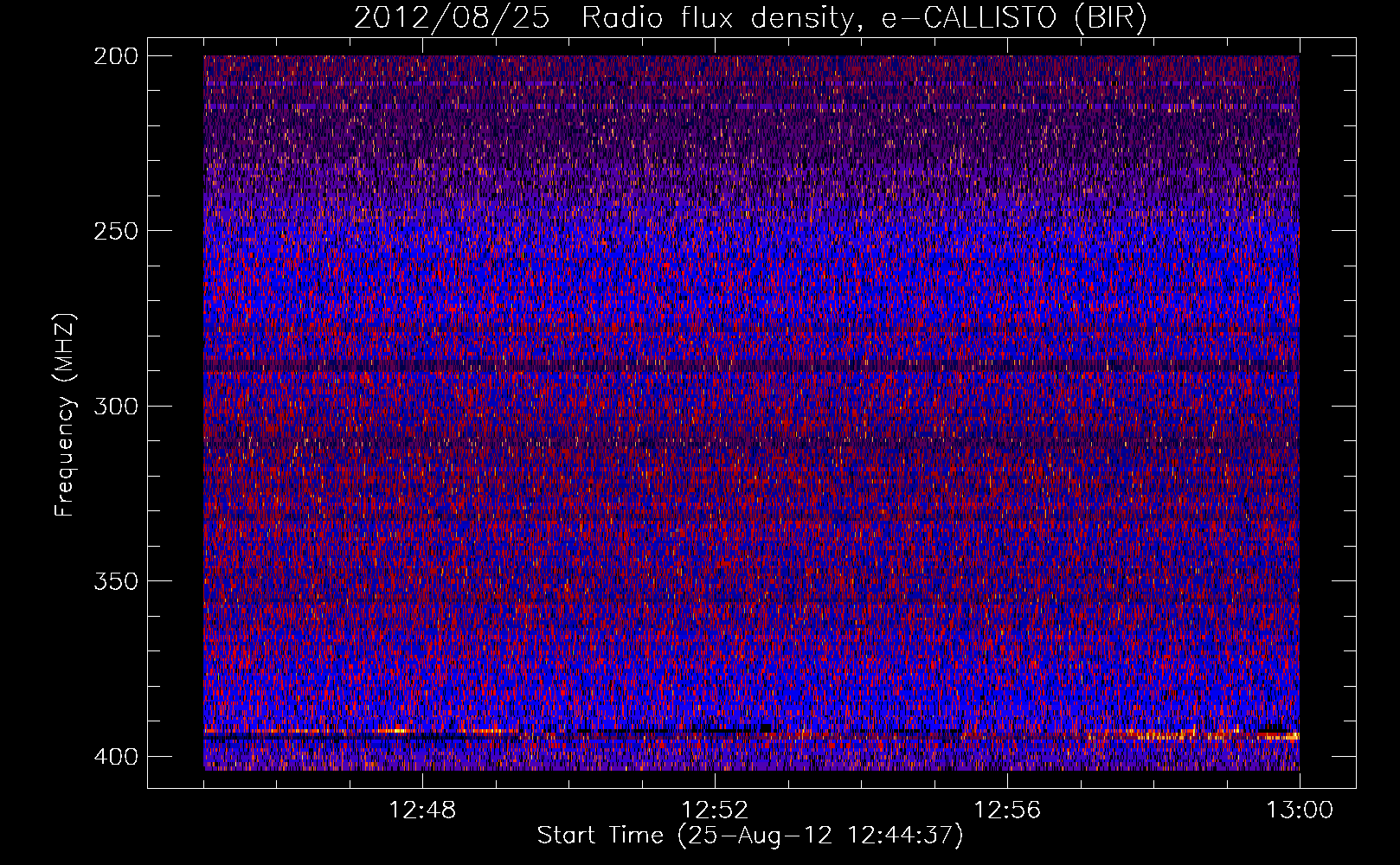1400x865 pixels.
Task: Click the 12:52 time tick label
Action: [715, 811]
